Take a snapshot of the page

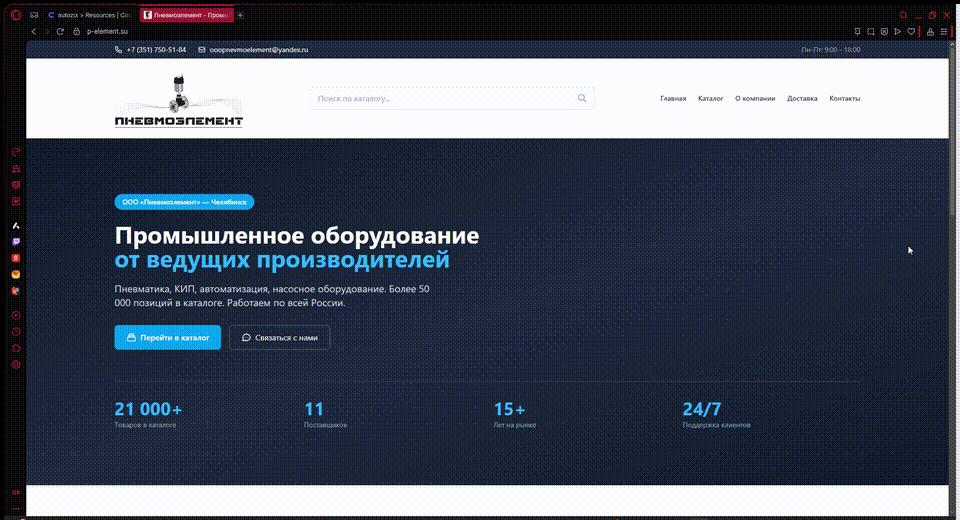(x=871, y=31)
